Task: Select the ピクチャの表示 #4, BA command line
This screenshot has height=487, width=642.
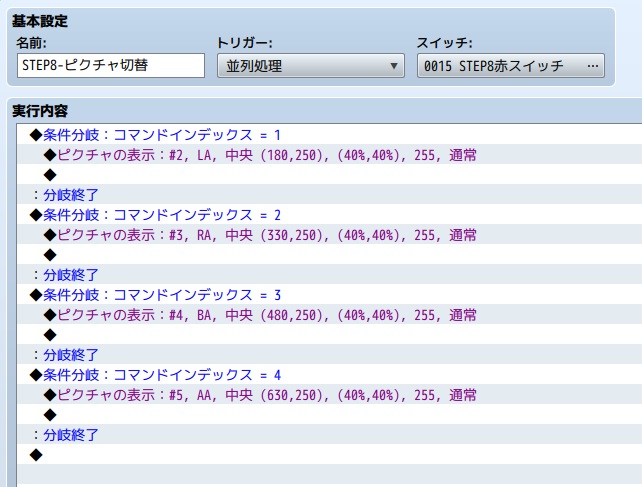Action: click(330, 315)
